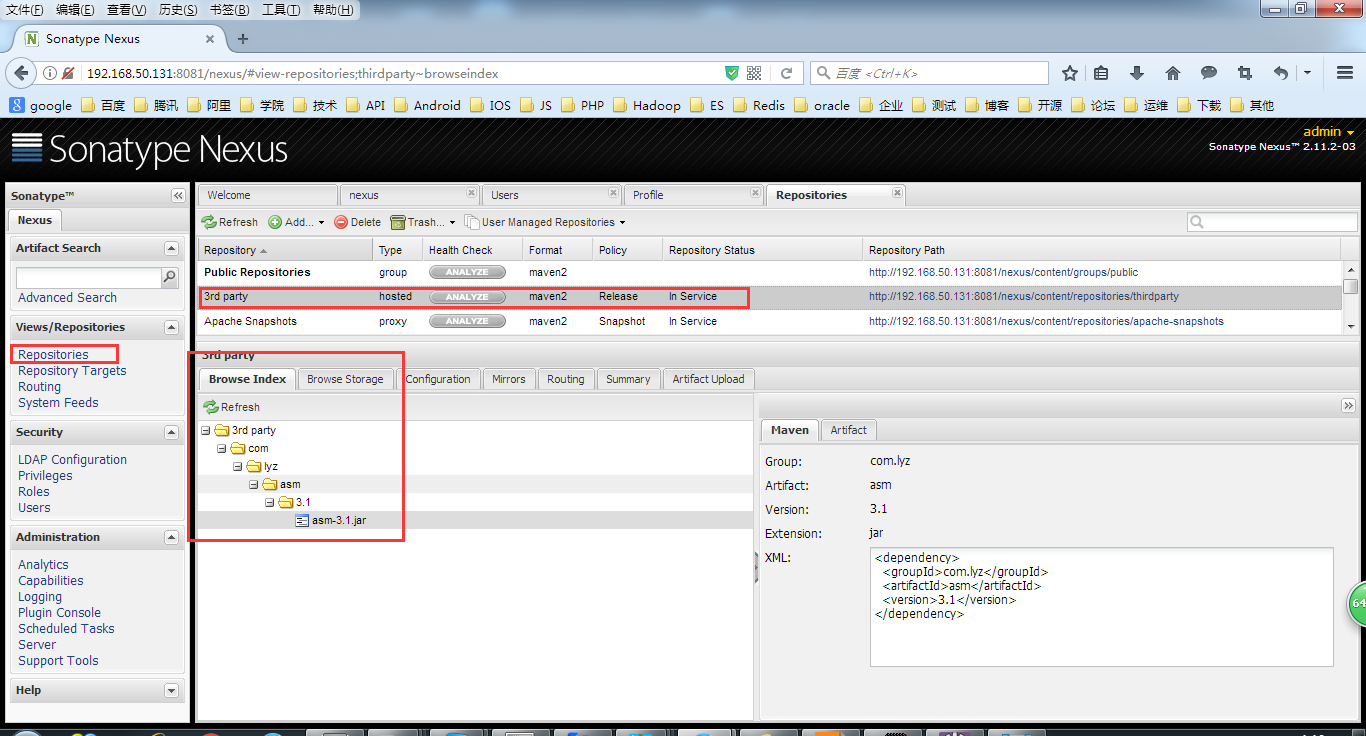Refresh the repositories list

pyautogui.click(x=230, y=222)
